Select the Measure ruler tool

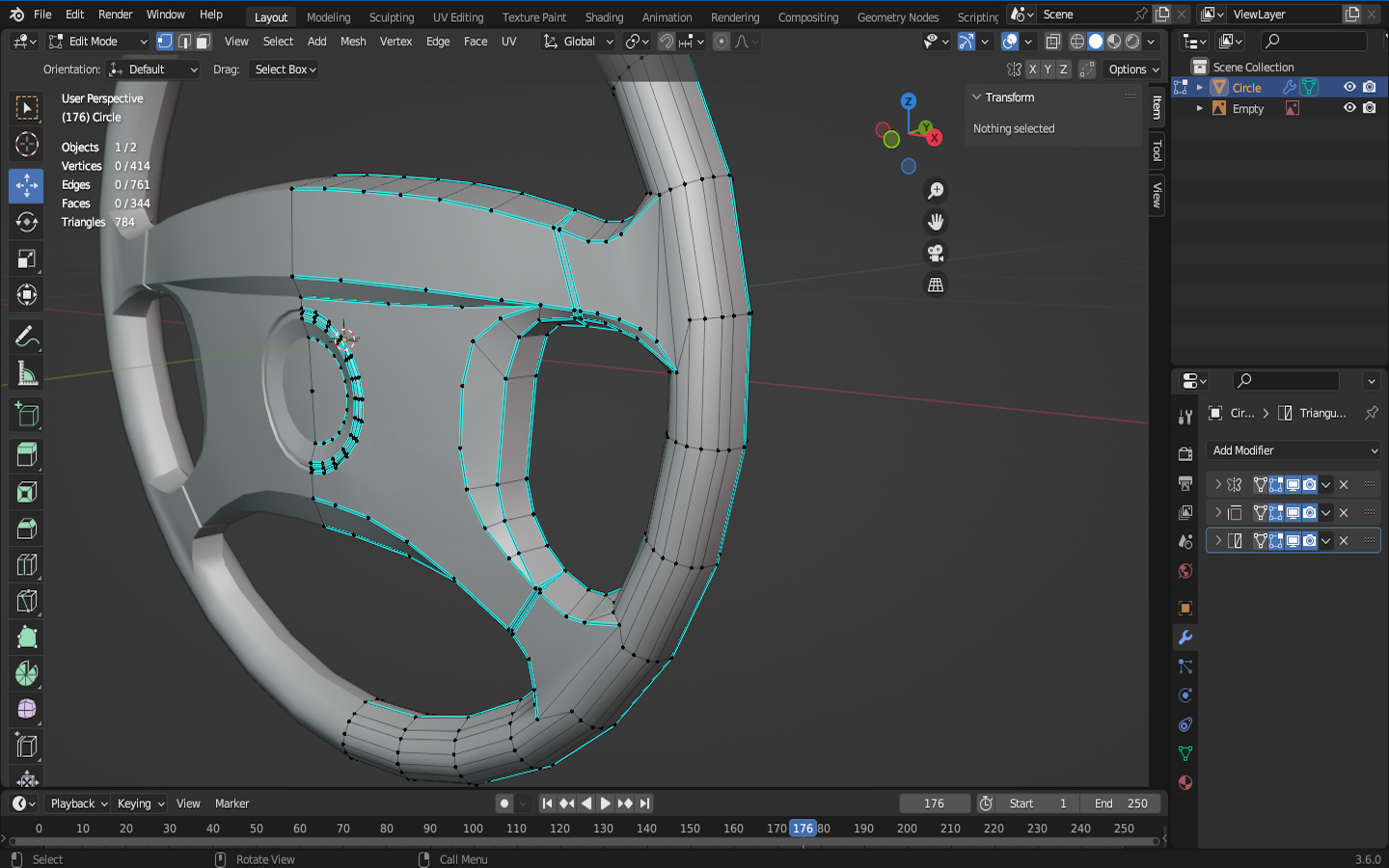pyautogui.click(x=26, y=374)
